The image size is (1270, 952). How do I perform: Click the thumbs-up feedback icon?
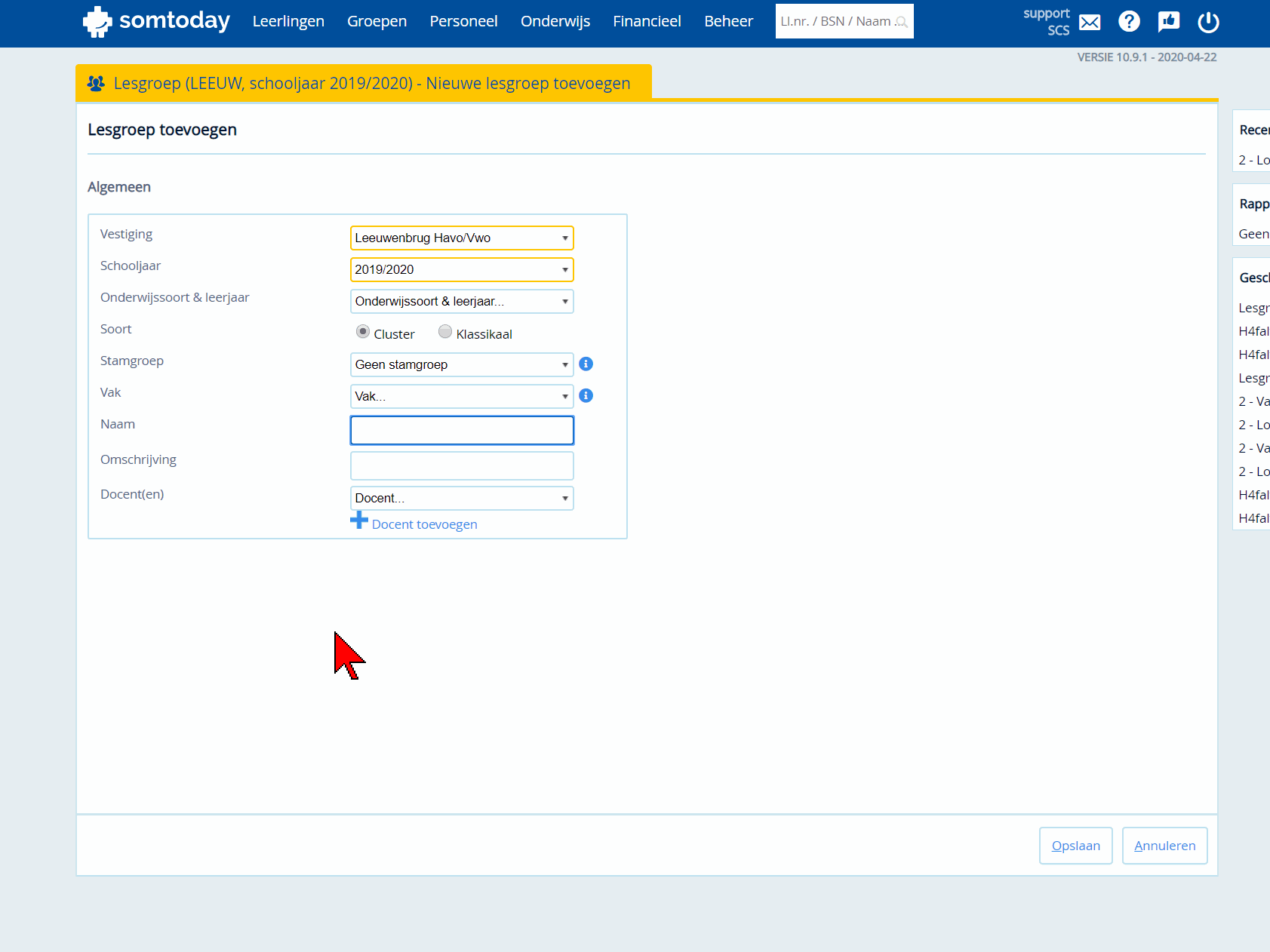[x=1168, y=22]
